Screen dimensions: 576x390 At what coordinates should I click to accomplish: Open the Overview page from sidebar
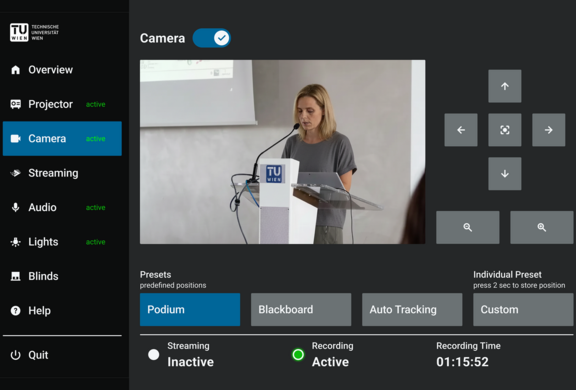pos(62,70)
